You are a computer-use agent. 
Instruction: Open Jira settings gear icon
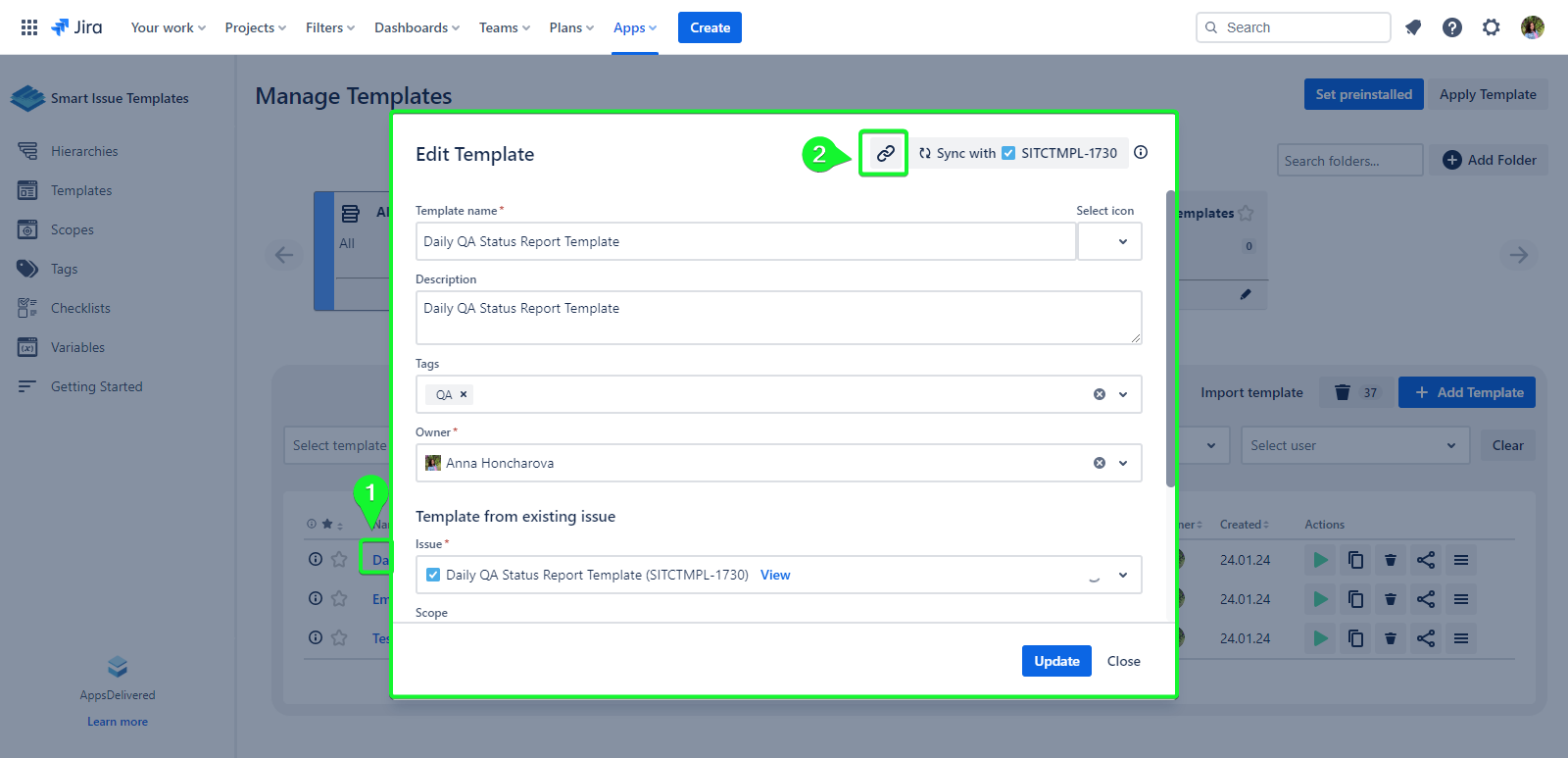point(1491,27)
